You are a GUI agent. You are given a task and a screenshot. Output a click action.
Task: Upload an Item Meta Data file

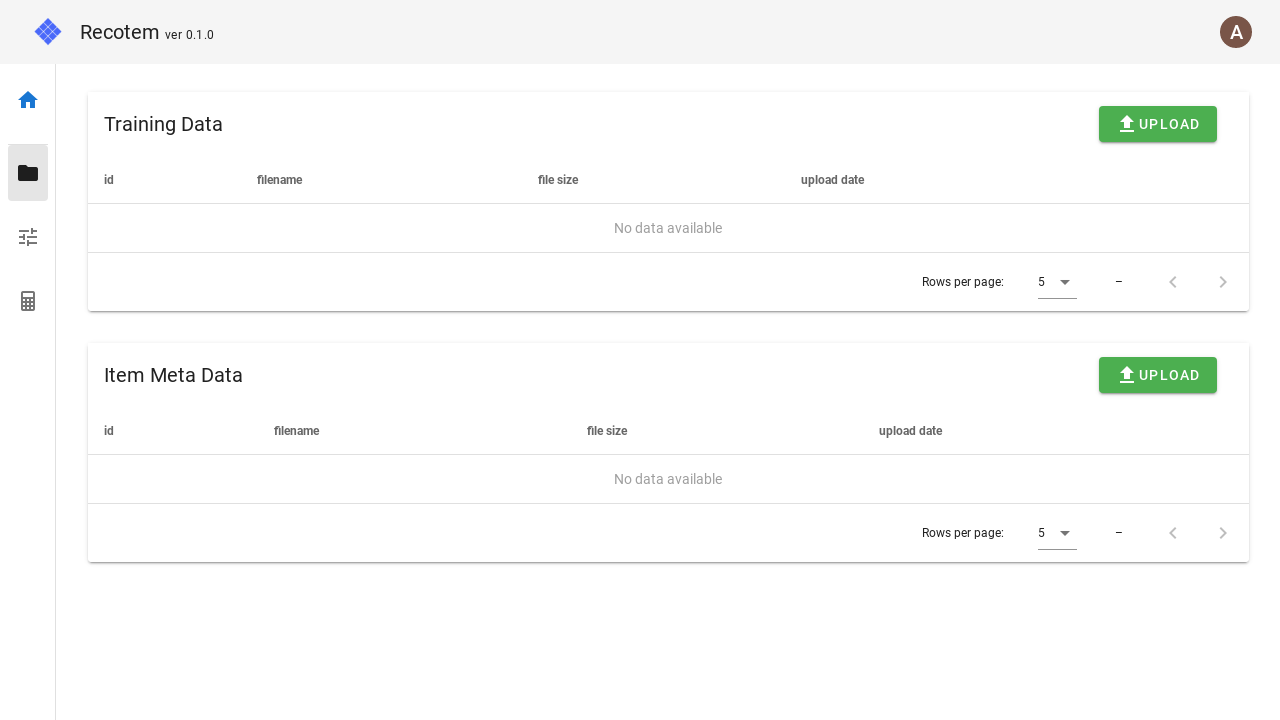[1157, 375]
